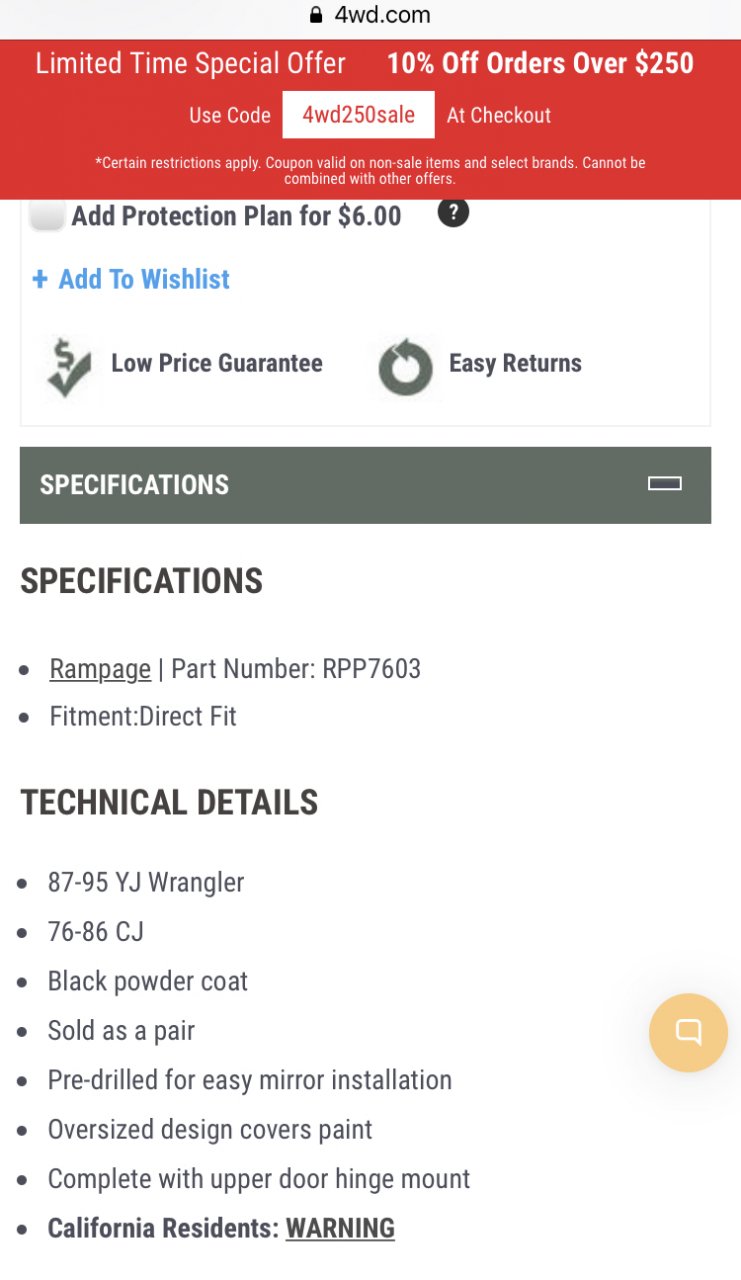741x1280 pixels.
Task: Click the Limited Time Special Offer text
Action: point(190,63)
